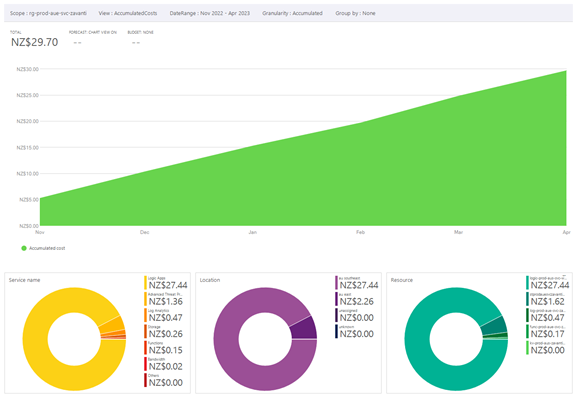577x398 pixels.
Task: Select the Resource NZ$1.62 legend entry
Action: point(546,299)
